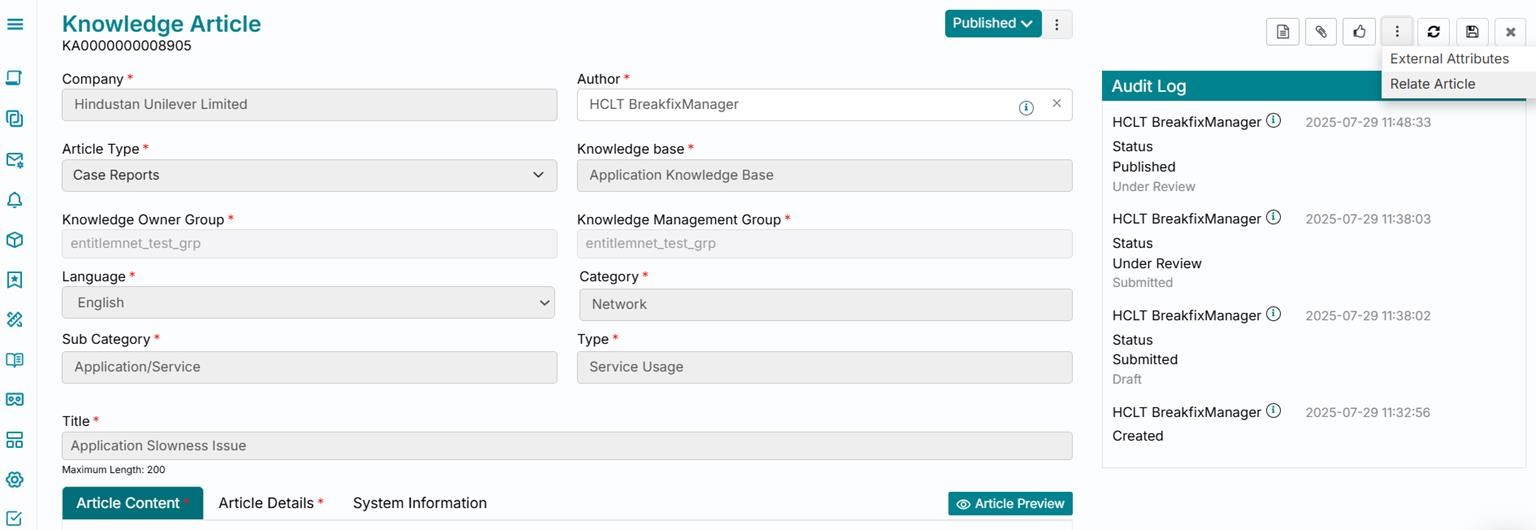The image size is (1536, 530).
Task: Open the hamburger navigation menu
Action: pyautogui.click(x=15, y=23)
